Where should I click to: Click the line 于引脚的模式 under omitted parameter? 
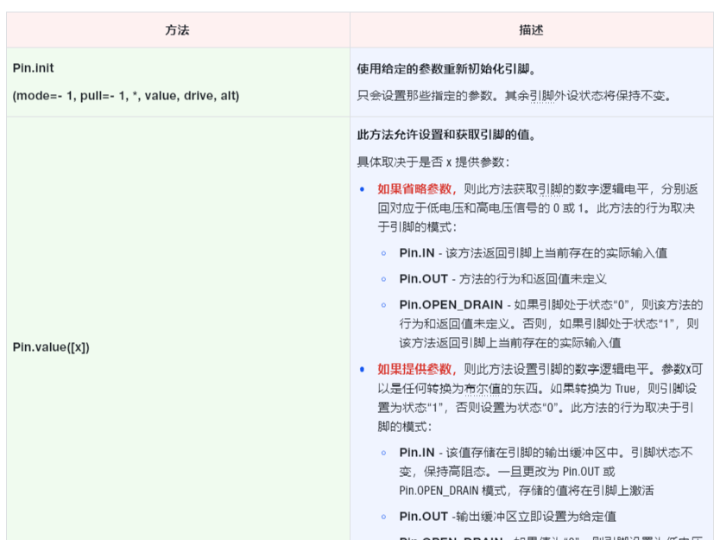tap(417, 227)
